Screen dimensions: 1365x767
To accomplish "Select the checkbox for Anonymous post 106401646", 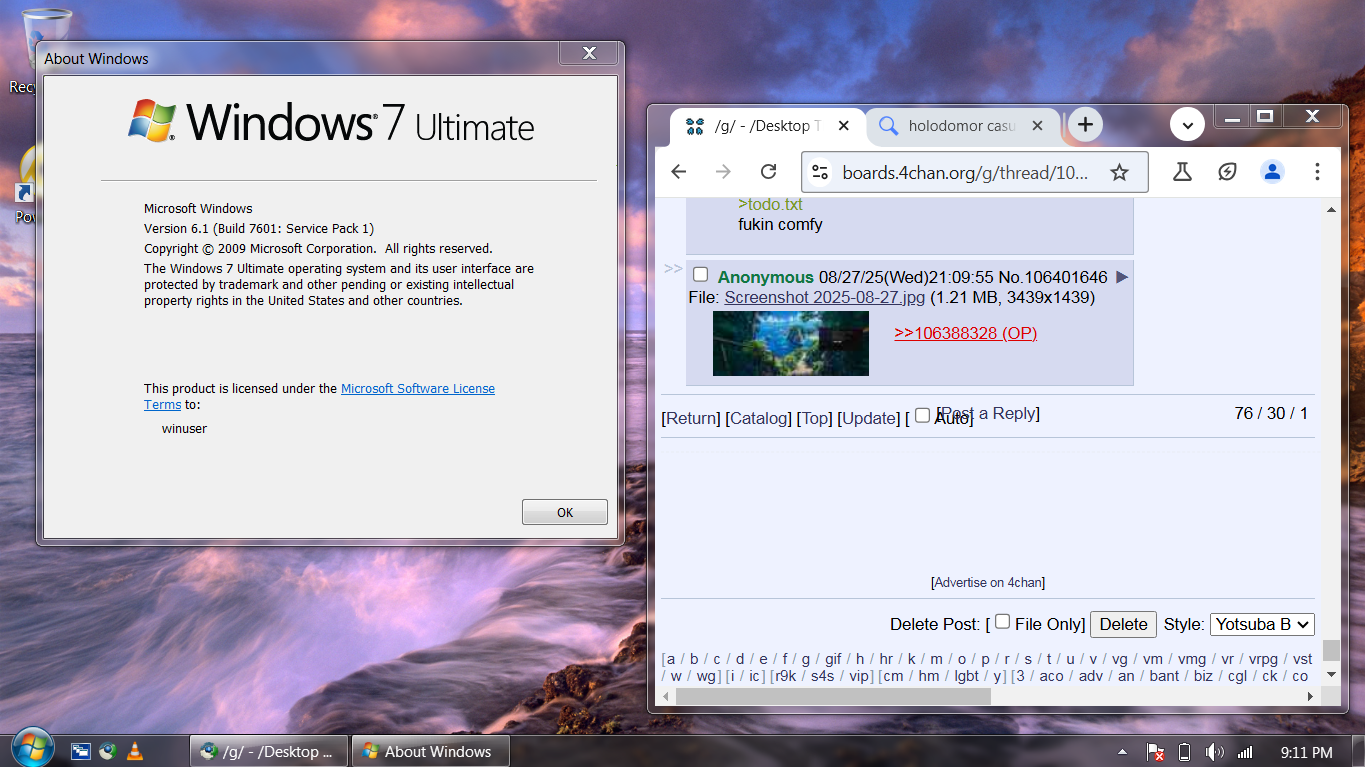I will [701, 275].
